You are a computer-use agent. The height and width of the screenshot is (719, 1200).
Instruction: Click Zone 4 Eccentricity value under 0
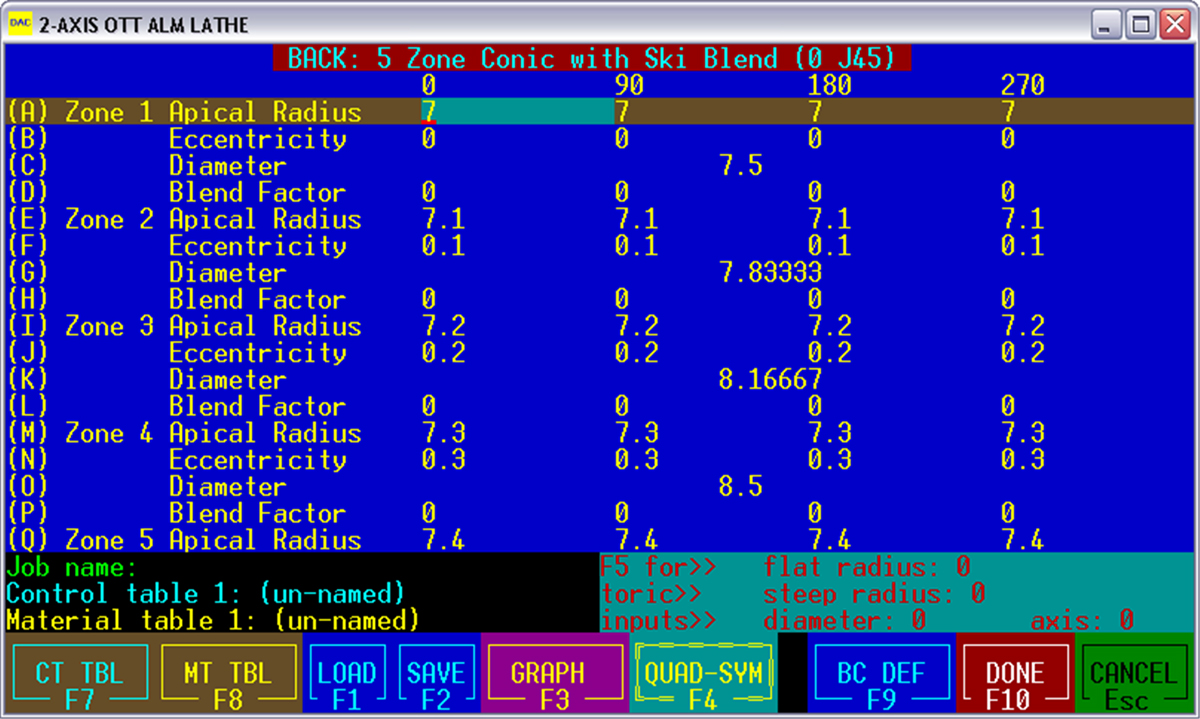[x=442, y=460]
